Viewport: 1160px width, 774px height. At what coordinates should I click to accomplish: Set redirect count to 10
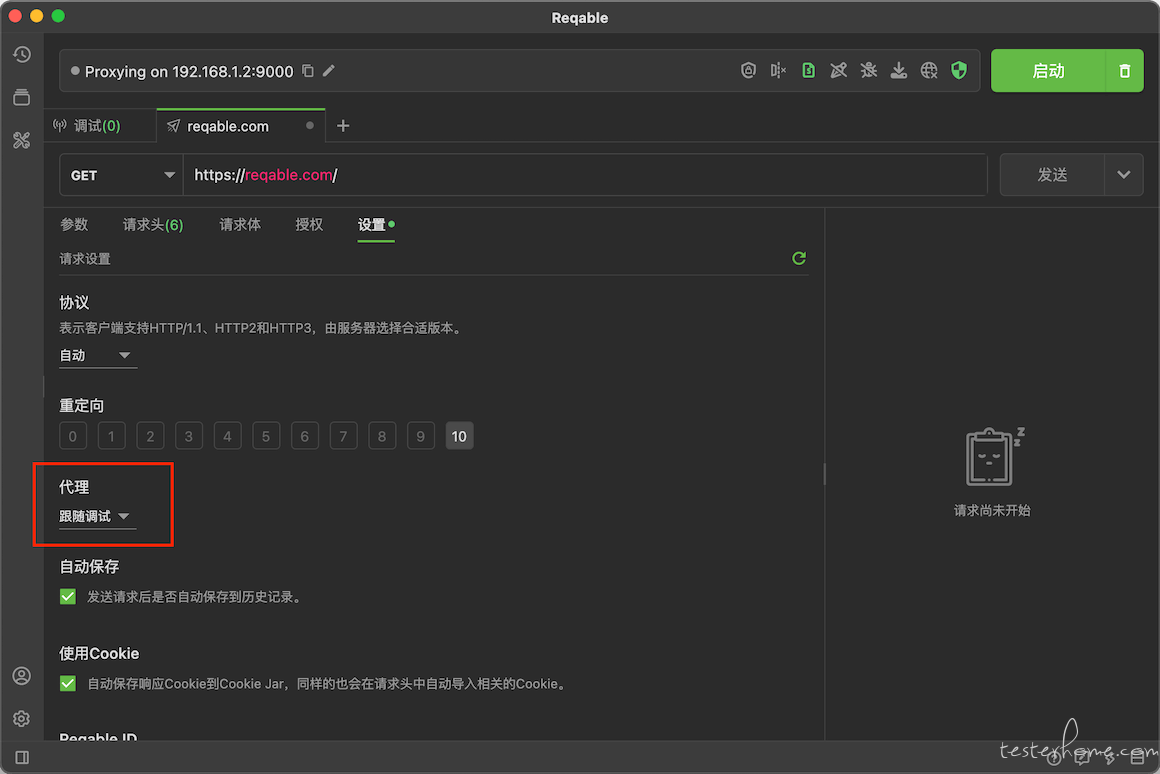point(459,436)
